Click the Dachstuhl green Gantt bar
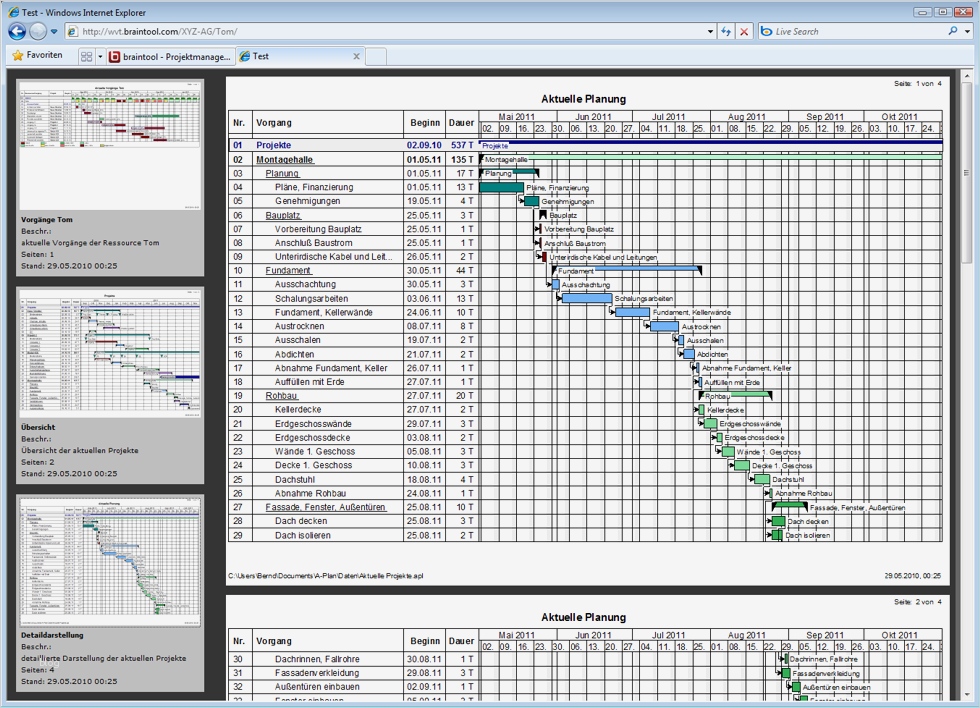 (x=762, y=479)
